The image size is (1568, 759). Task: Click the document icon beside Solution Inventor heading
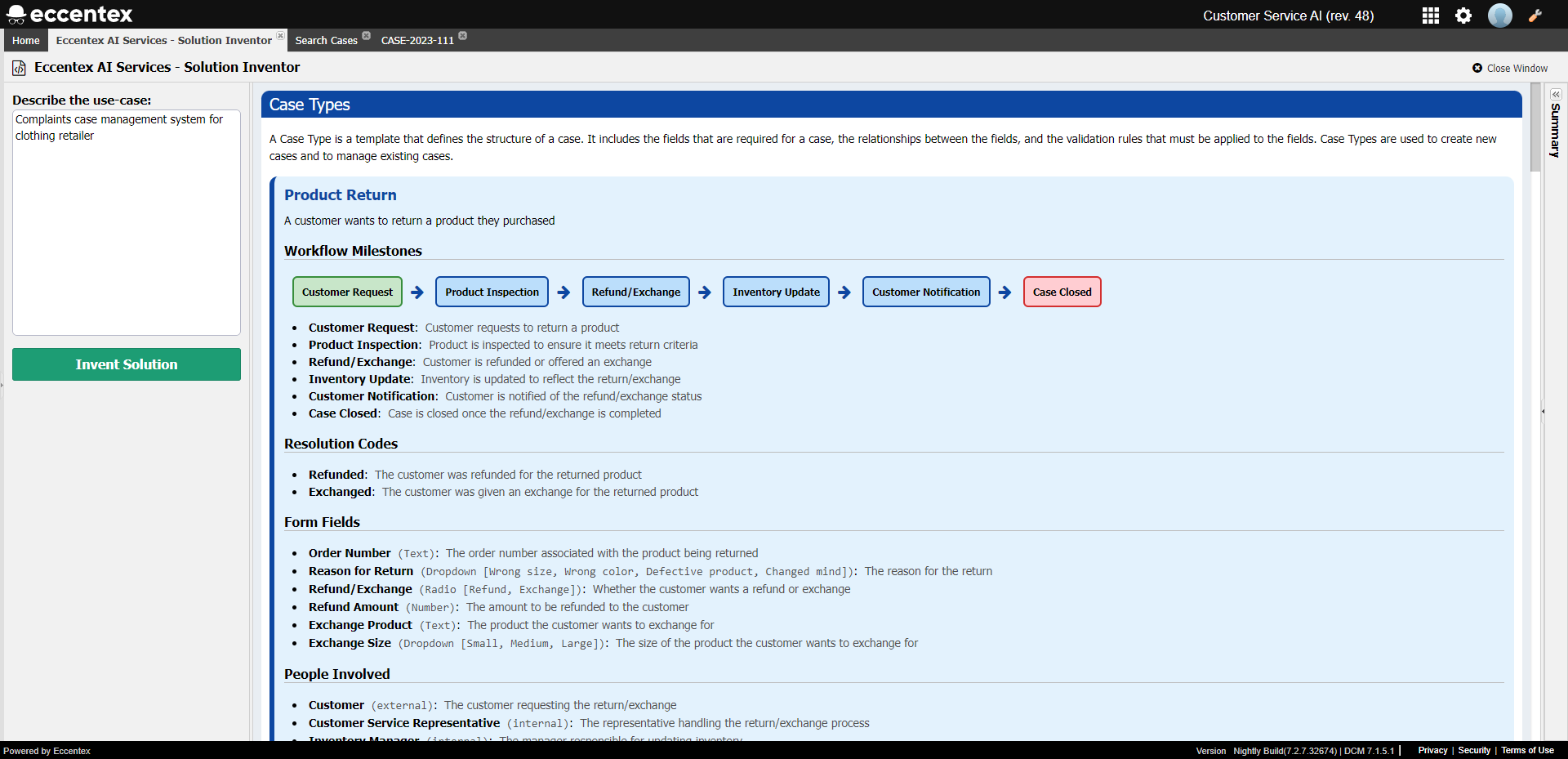point(19,68)
